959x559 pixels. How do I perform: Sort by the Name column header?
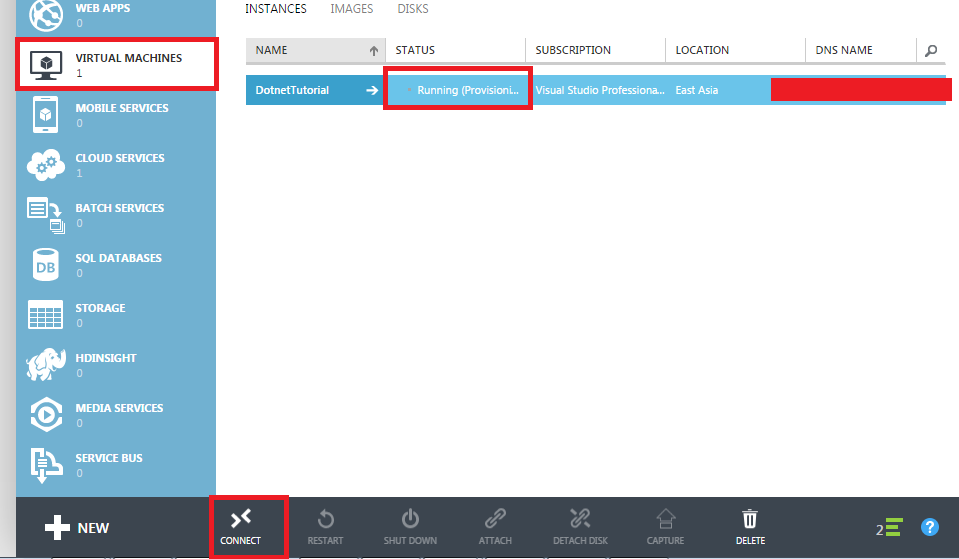pyautogui.click(x=316, y=50)
